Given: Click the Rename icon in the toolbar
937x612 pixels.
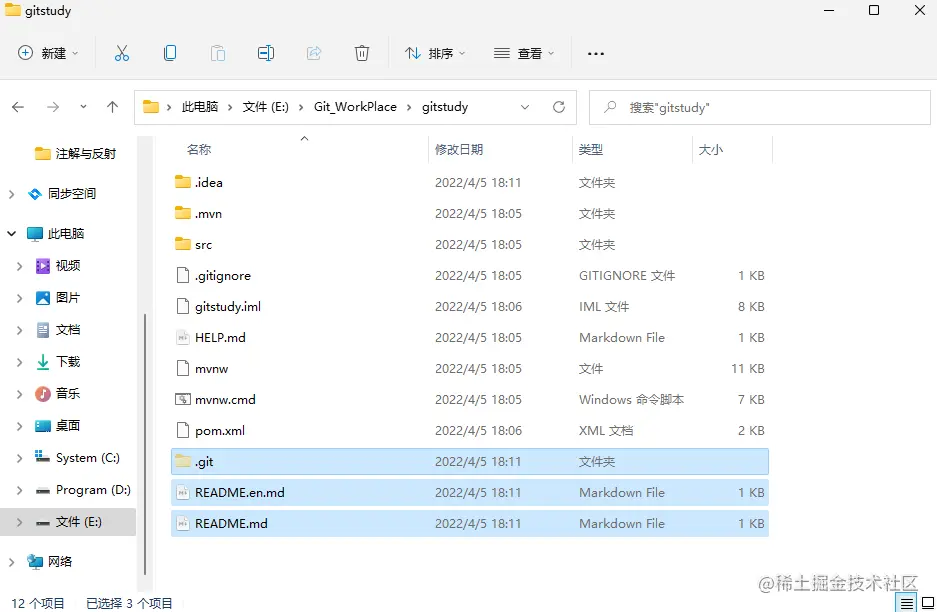Looking at the screenshot, I should [x=266, y=54].
